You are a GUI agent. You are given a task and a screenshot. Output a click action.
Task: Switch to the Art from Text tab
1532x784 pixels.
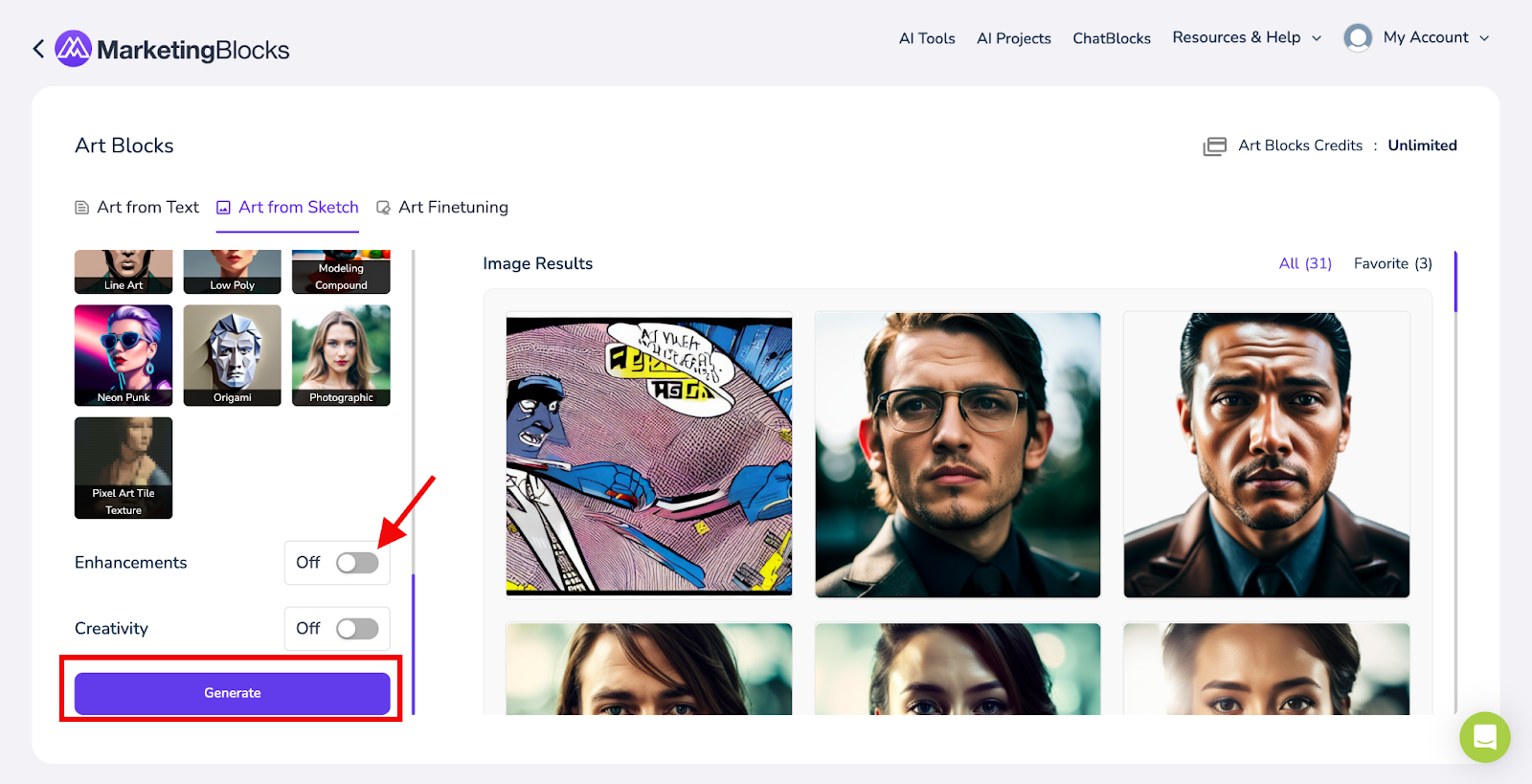[x=137, y=207]
